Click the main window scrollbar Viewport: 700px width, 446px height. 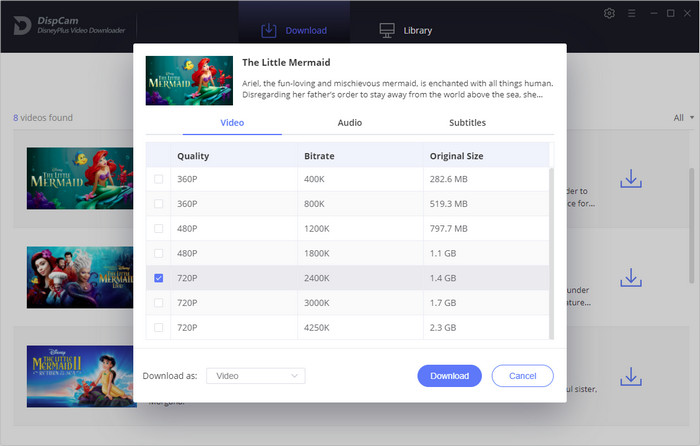coord(692,225)
